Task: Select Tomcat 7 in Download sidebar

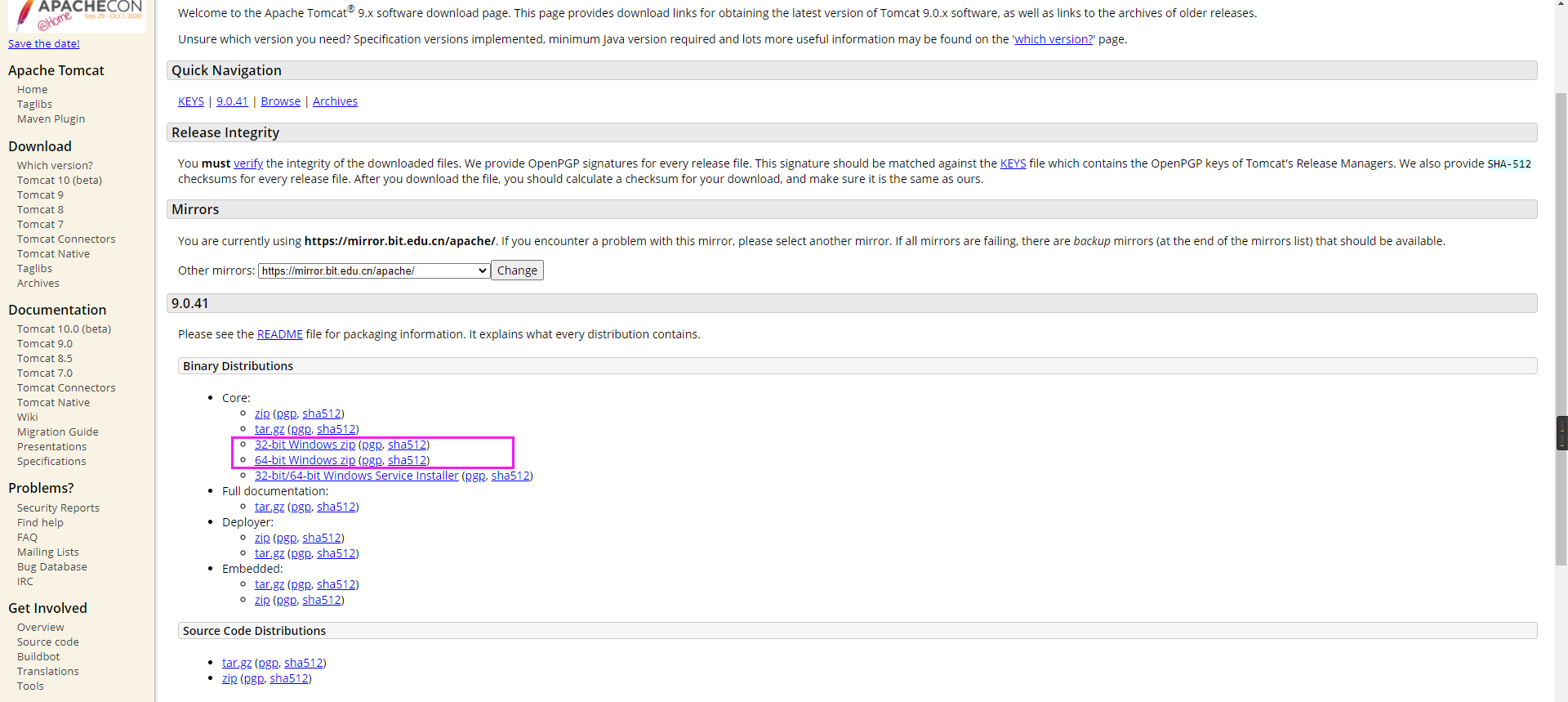Action: 40,225
